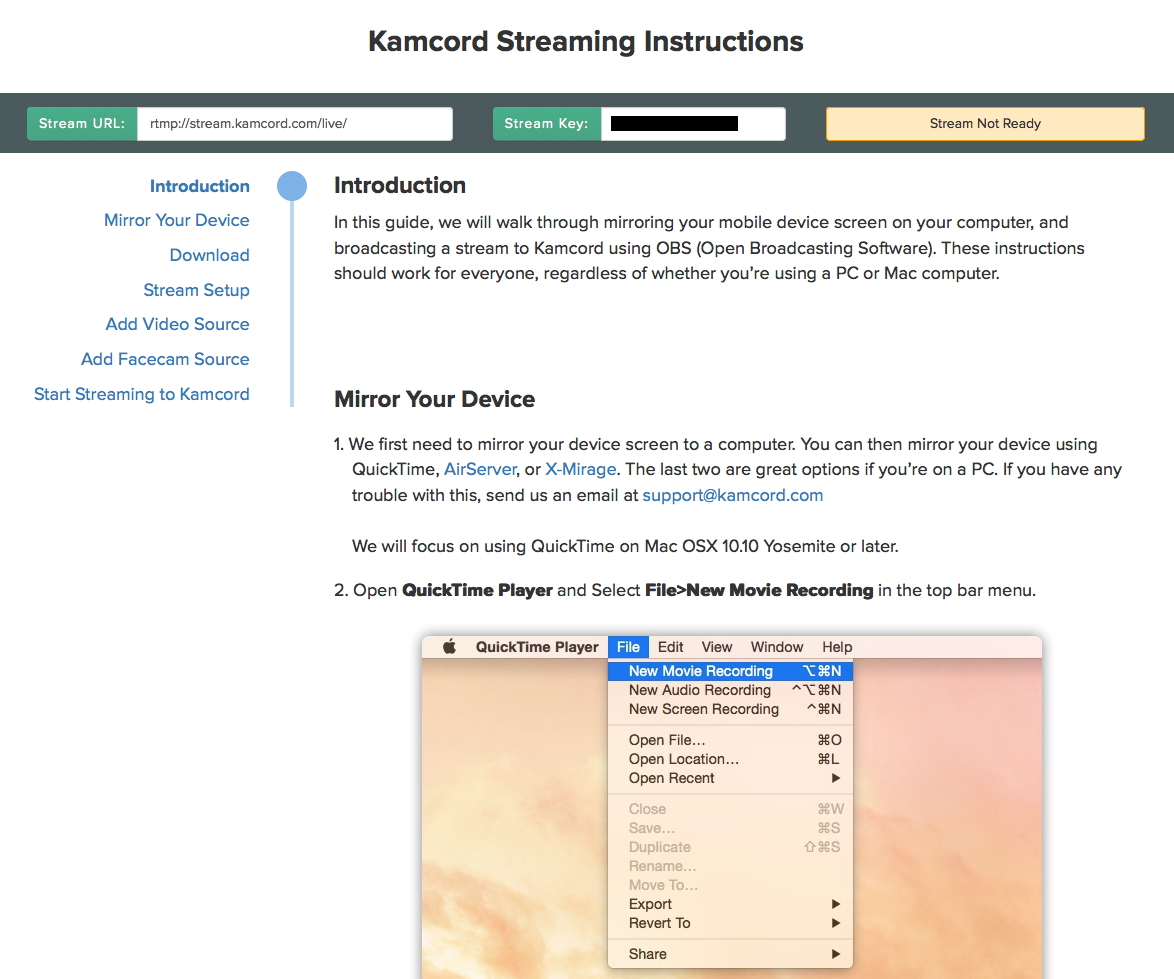Choose New Screen Recording menu entry
The width and height of the screenshot is (1174, 979).
point(730,709)
